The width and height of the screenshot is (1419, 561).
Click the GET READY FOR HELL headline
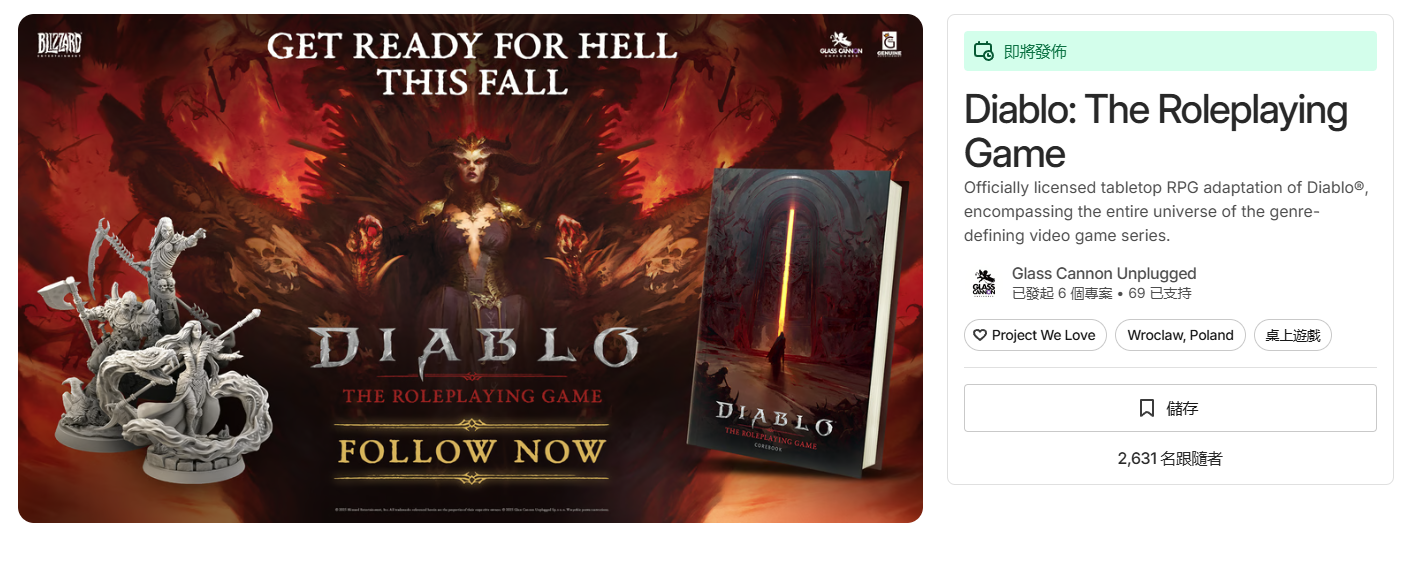tap(472, 64)
